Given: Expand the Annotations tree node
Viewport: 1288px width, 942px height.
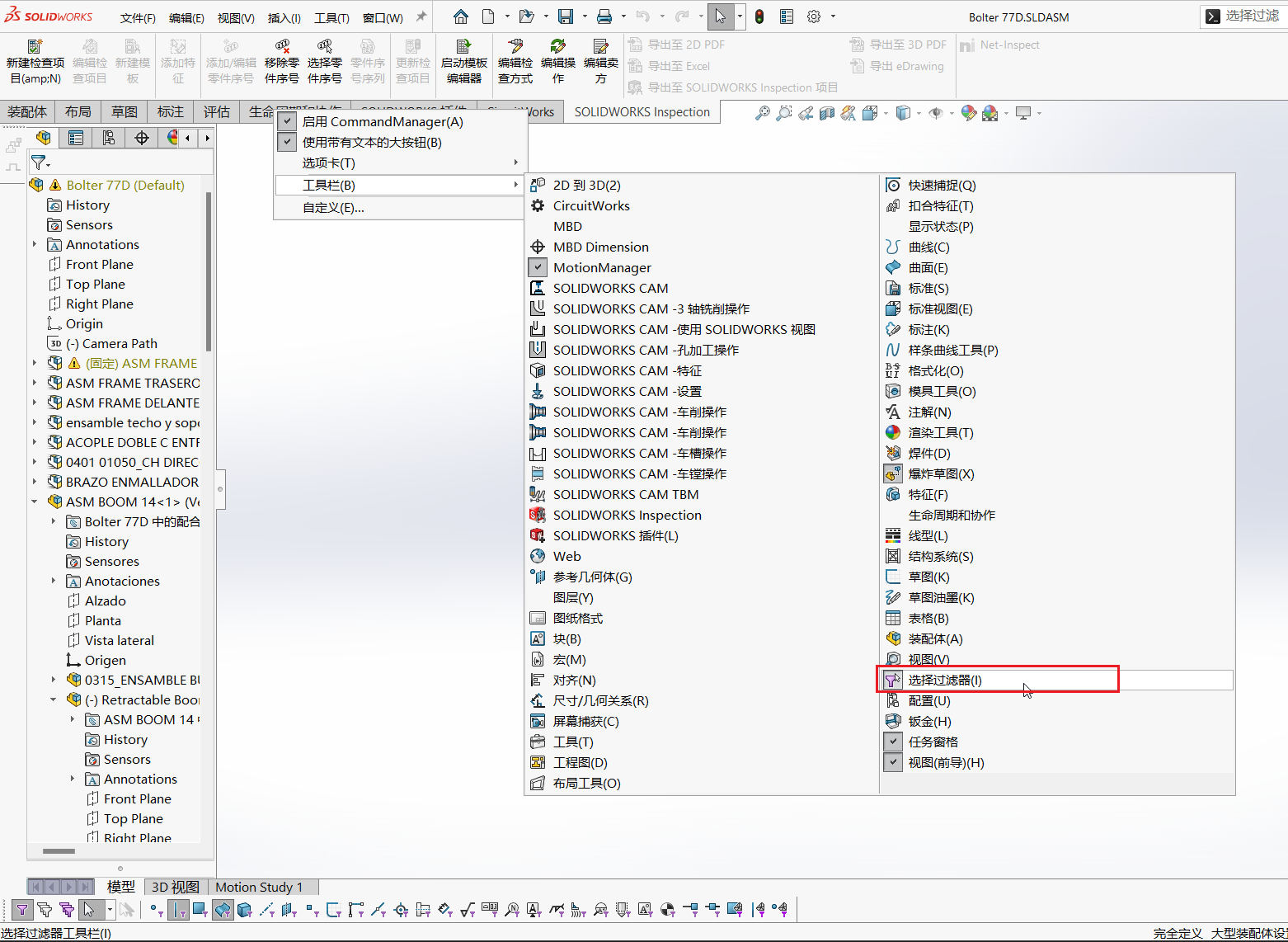Looking at the screenshot, I should (x=35, y=244).
